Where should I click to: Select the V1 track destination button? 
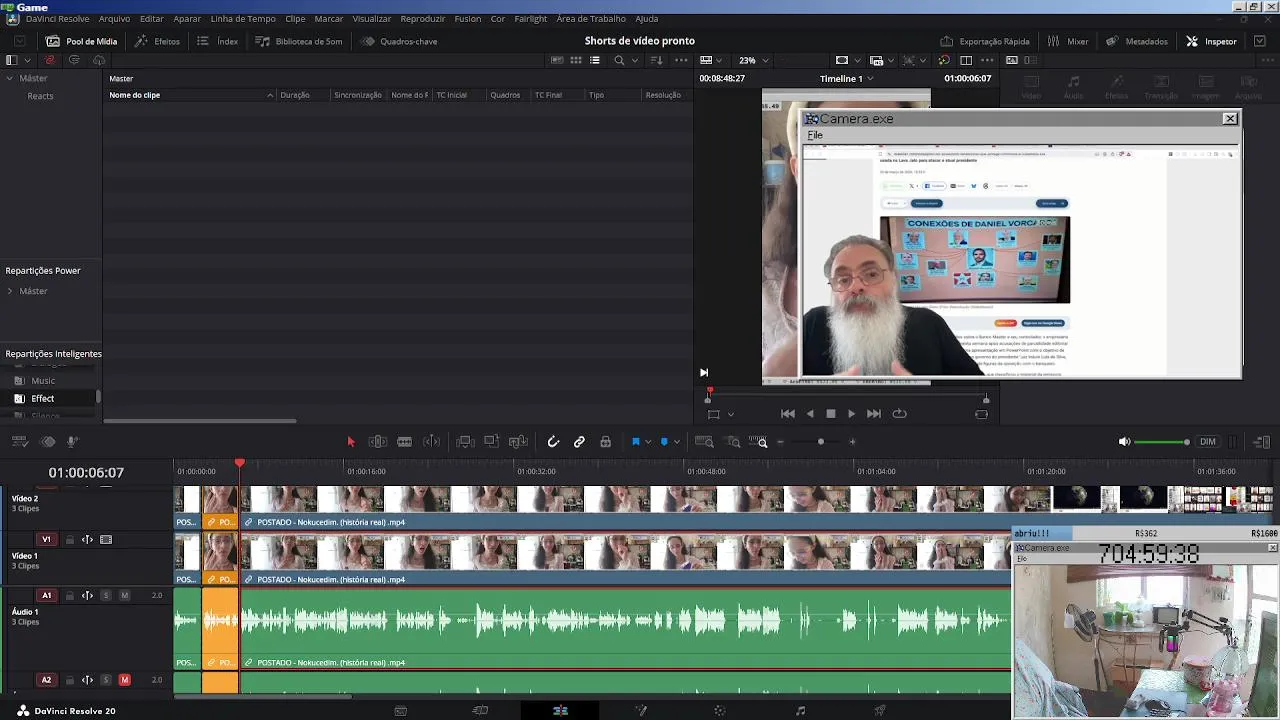click(46, 539)
